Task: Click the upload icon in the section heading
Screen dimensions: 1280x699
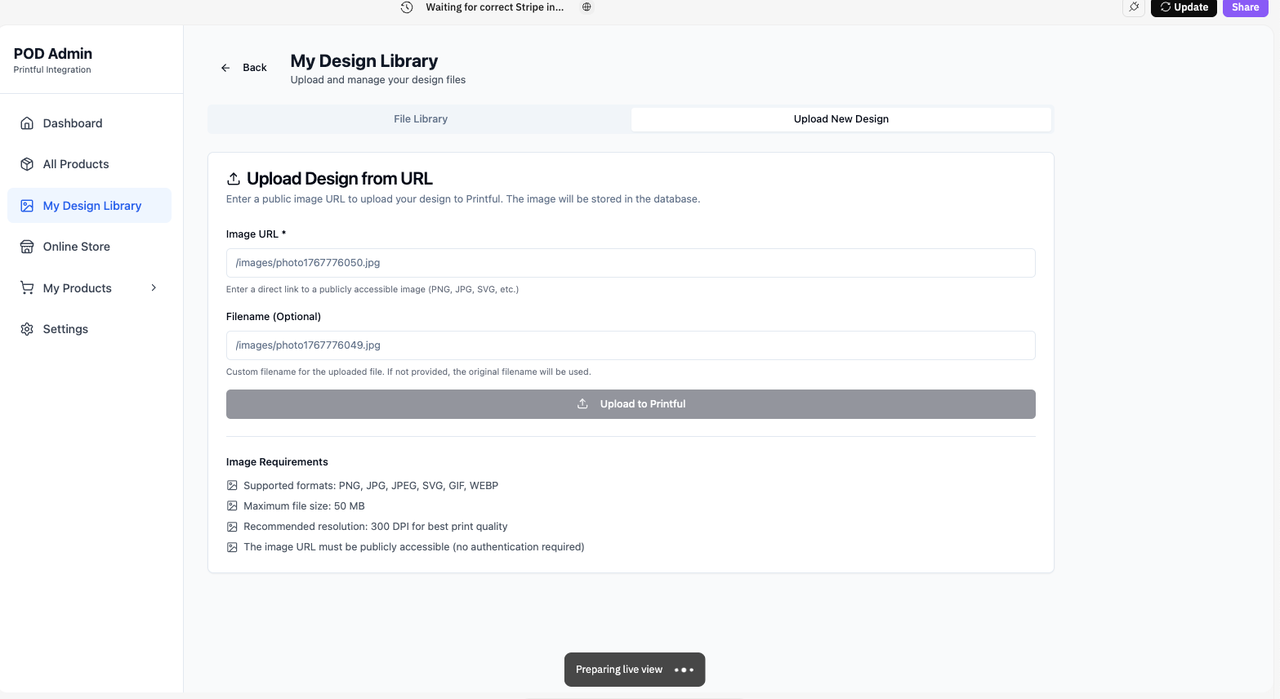Action: click(x=233, y=178)
